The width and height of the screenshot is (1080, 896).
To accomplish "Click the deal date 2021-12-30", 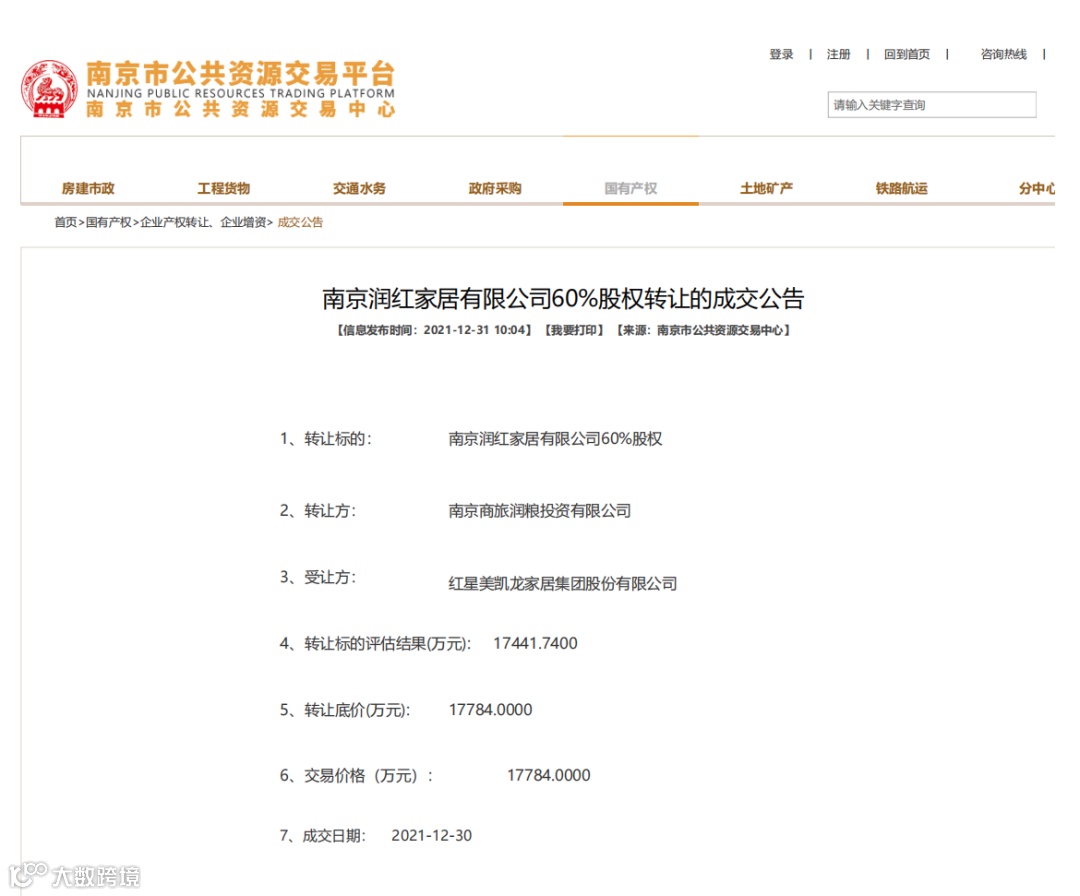I will [432, 835].
